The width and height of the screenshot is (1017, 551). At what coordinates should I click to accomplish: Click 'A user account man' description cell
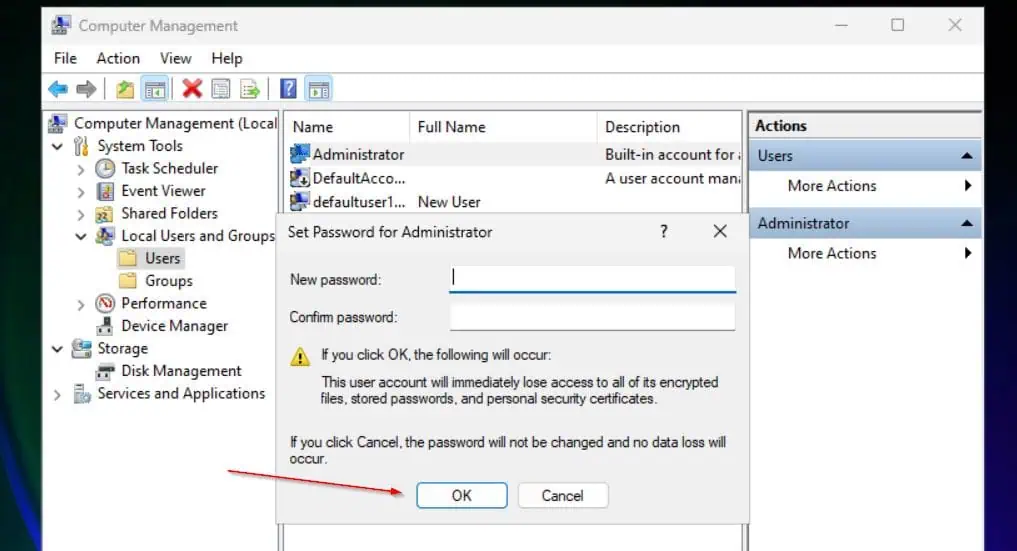tap(673, 178)
